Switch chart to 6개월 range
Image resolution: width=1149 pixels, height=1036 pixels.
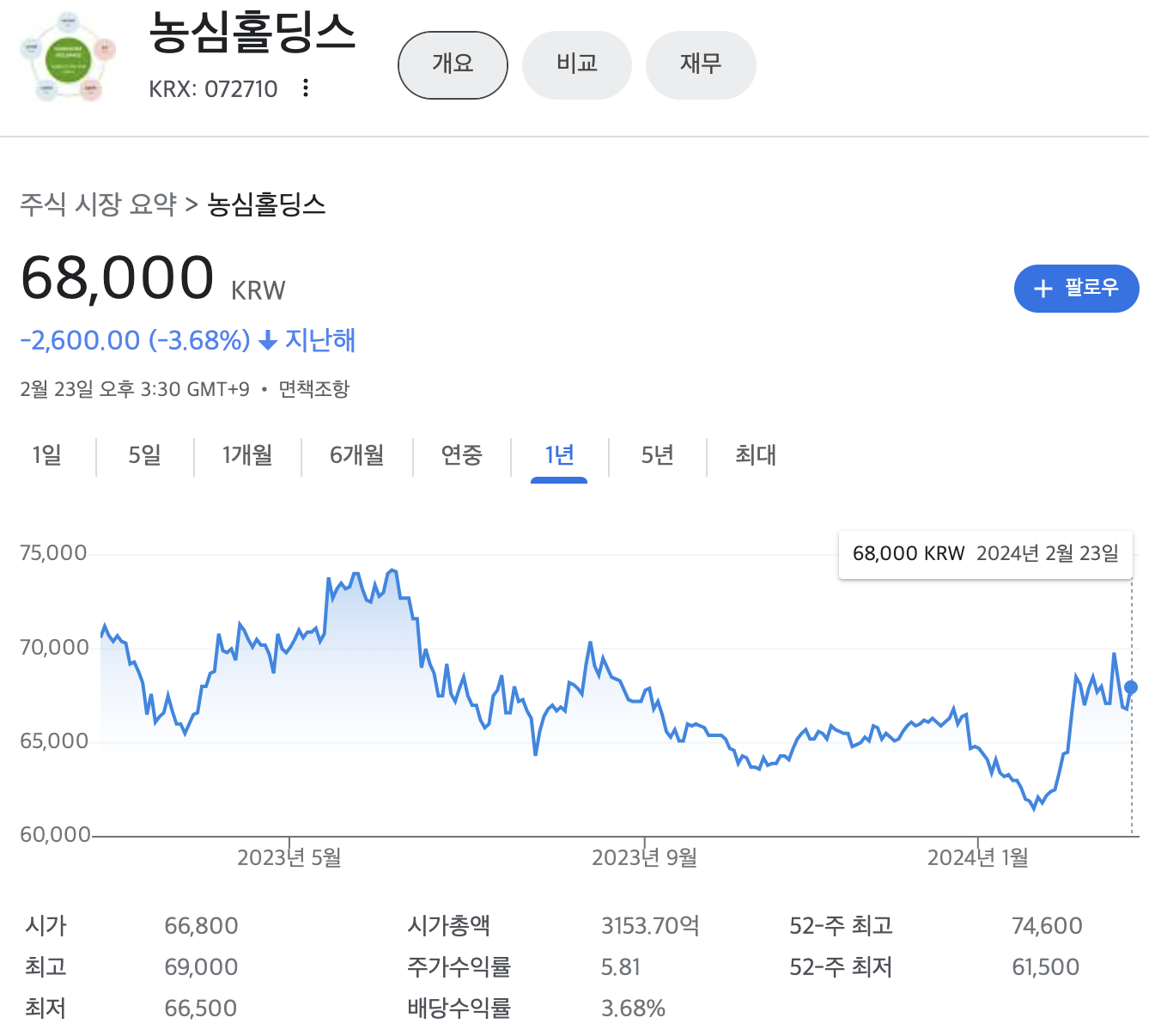pos(357,455)
